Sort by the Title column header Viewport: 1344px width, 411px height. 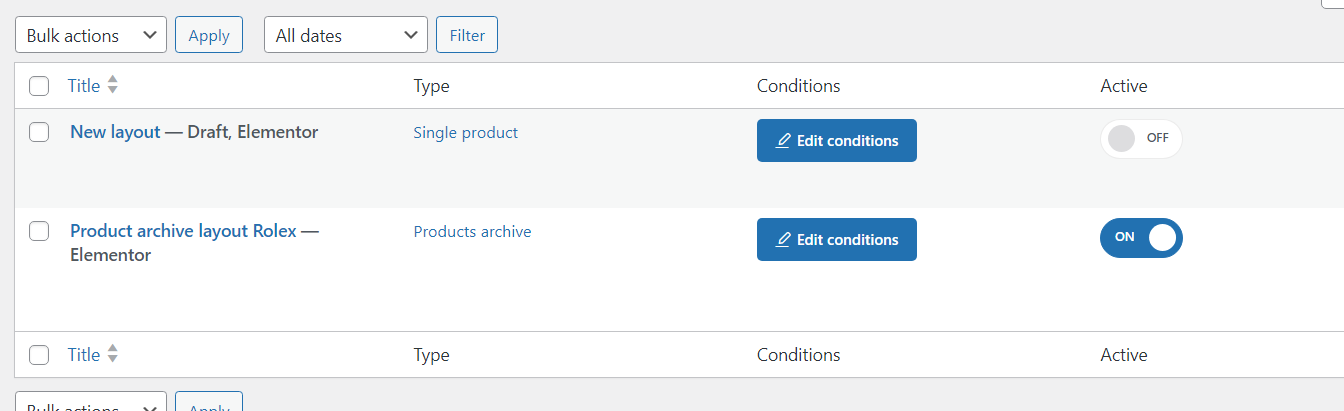[x=84, y=86]
